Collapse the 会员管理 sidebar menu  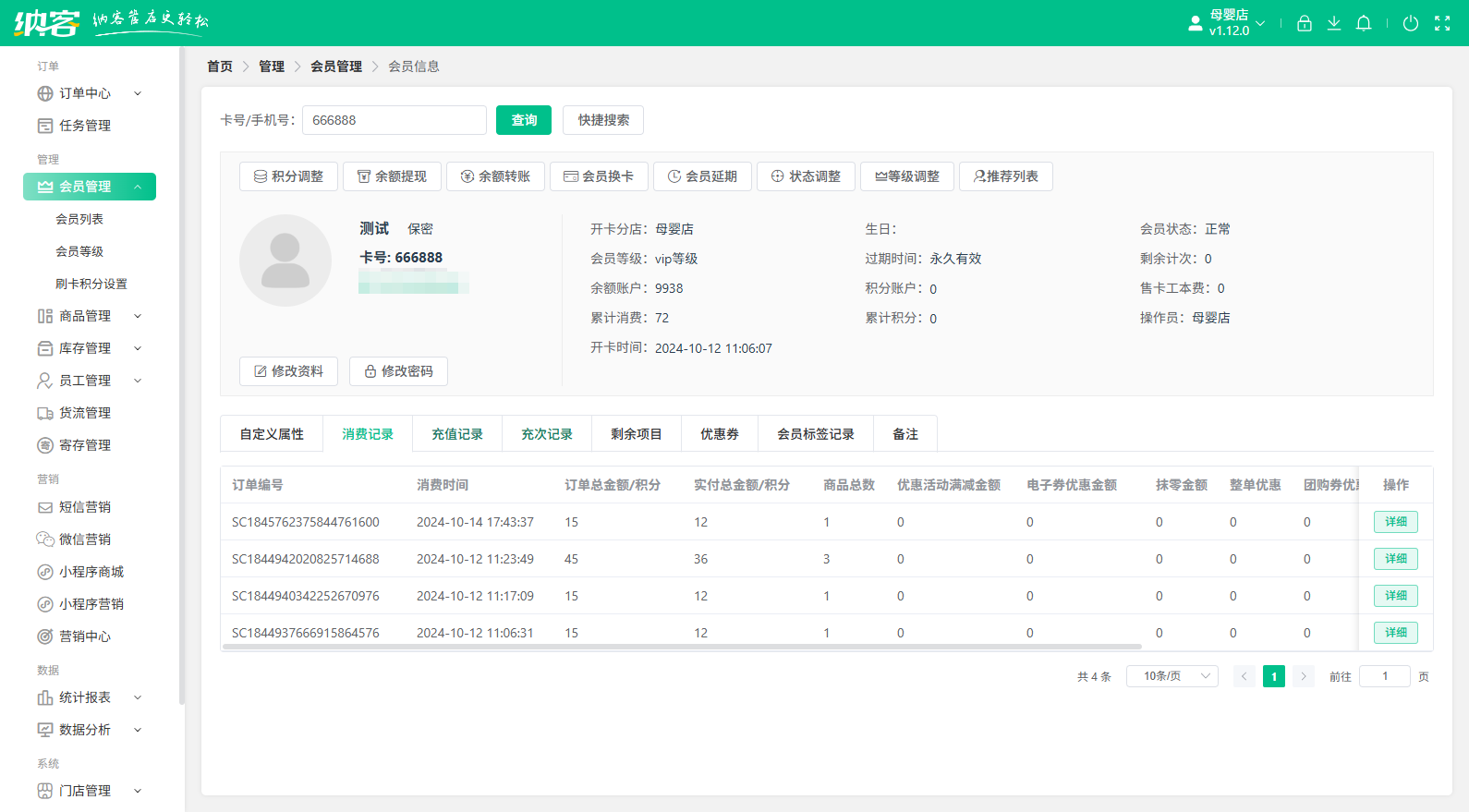[x=90, y=187]
